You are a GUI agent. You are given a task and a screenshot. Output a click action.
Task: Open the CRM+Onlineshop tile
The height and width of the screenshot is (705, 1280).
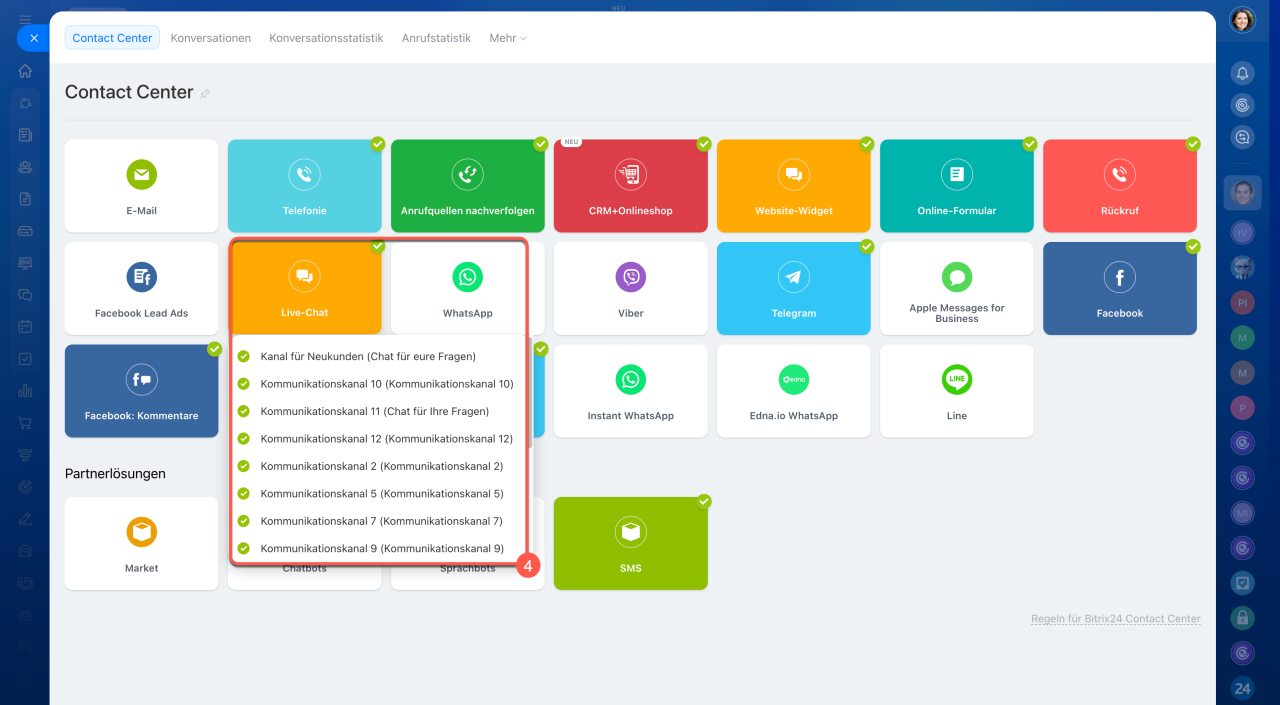(630, 186)
